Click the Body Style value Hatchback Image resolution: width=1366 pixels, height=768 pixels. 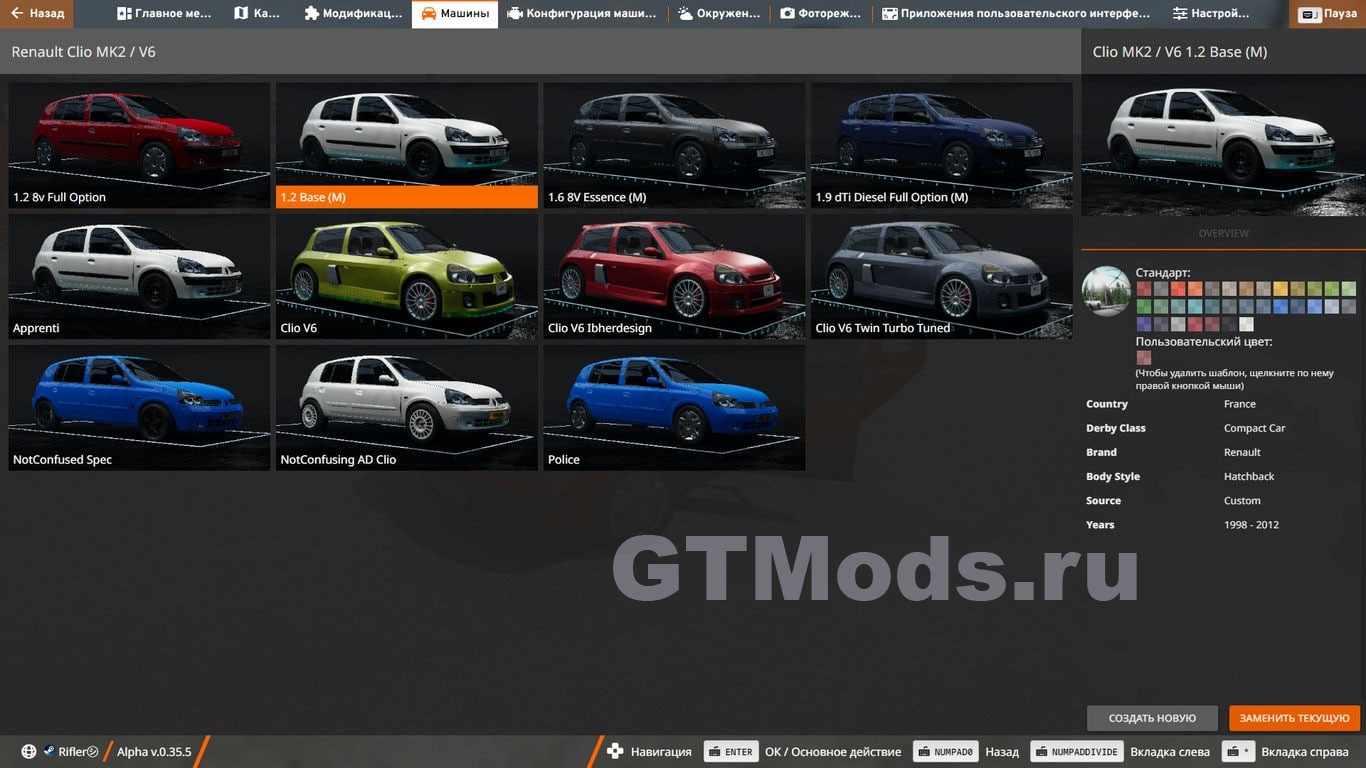click(x=1249, y=476)
